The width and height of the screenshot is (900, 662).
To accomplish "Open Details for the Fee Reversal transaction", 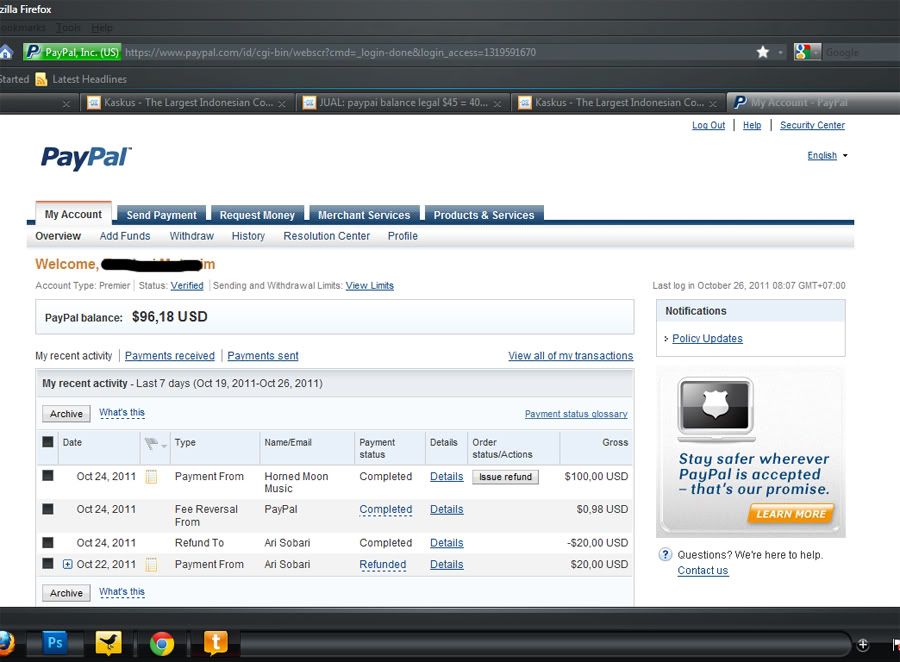I will pyautogui.click(x=447, y=509).
